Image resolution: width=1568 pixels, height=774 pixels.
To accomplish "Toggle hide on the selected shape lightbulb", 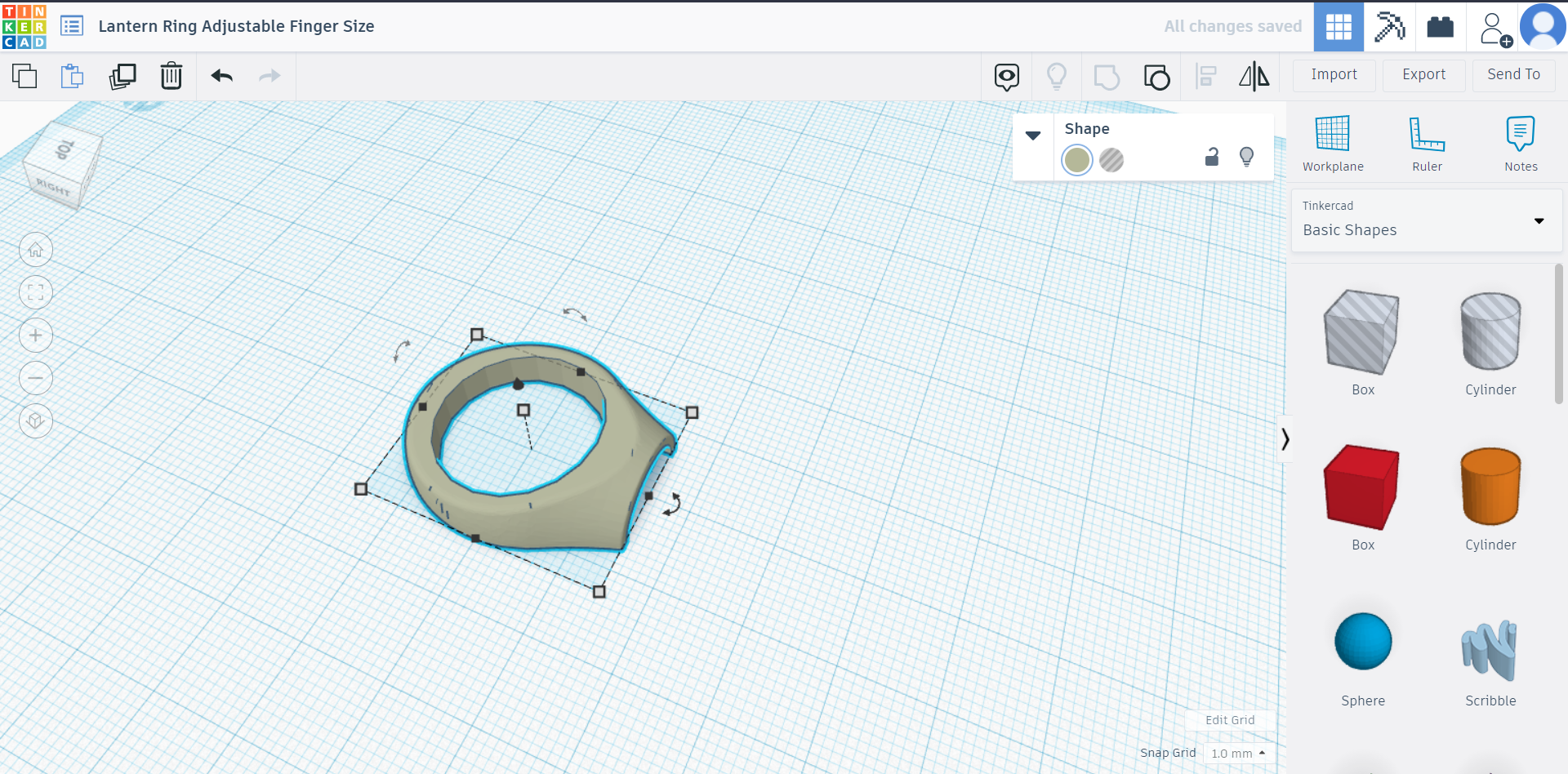I will pyautogui.click(x=1246, y=157).
